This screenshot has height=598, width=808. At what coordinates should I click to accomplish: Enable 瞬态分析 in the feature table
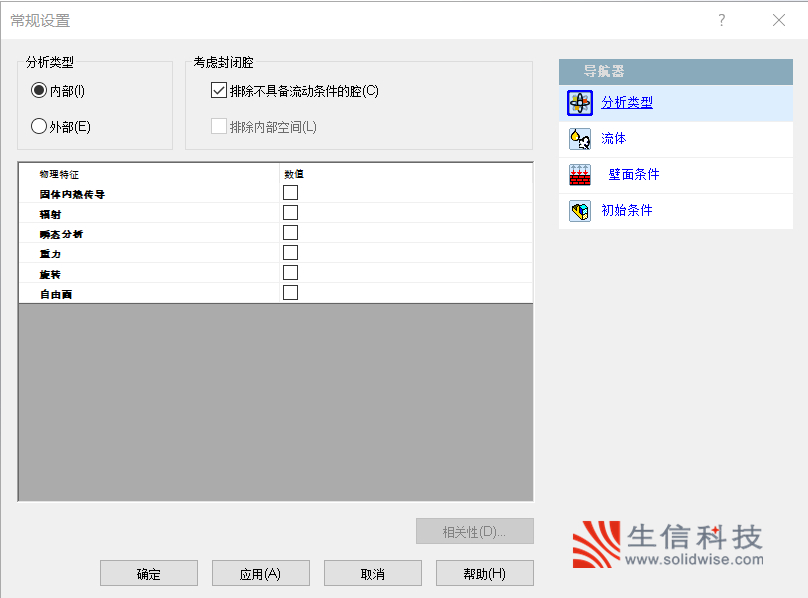pos(290,233)
